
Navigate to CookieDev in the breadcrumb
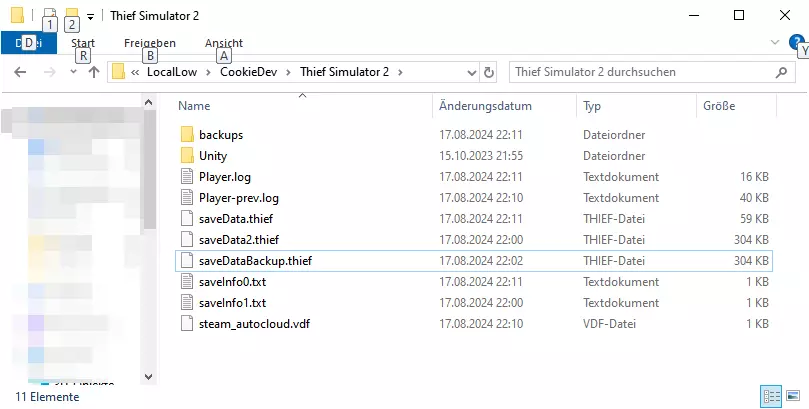[x=249, y=72]
